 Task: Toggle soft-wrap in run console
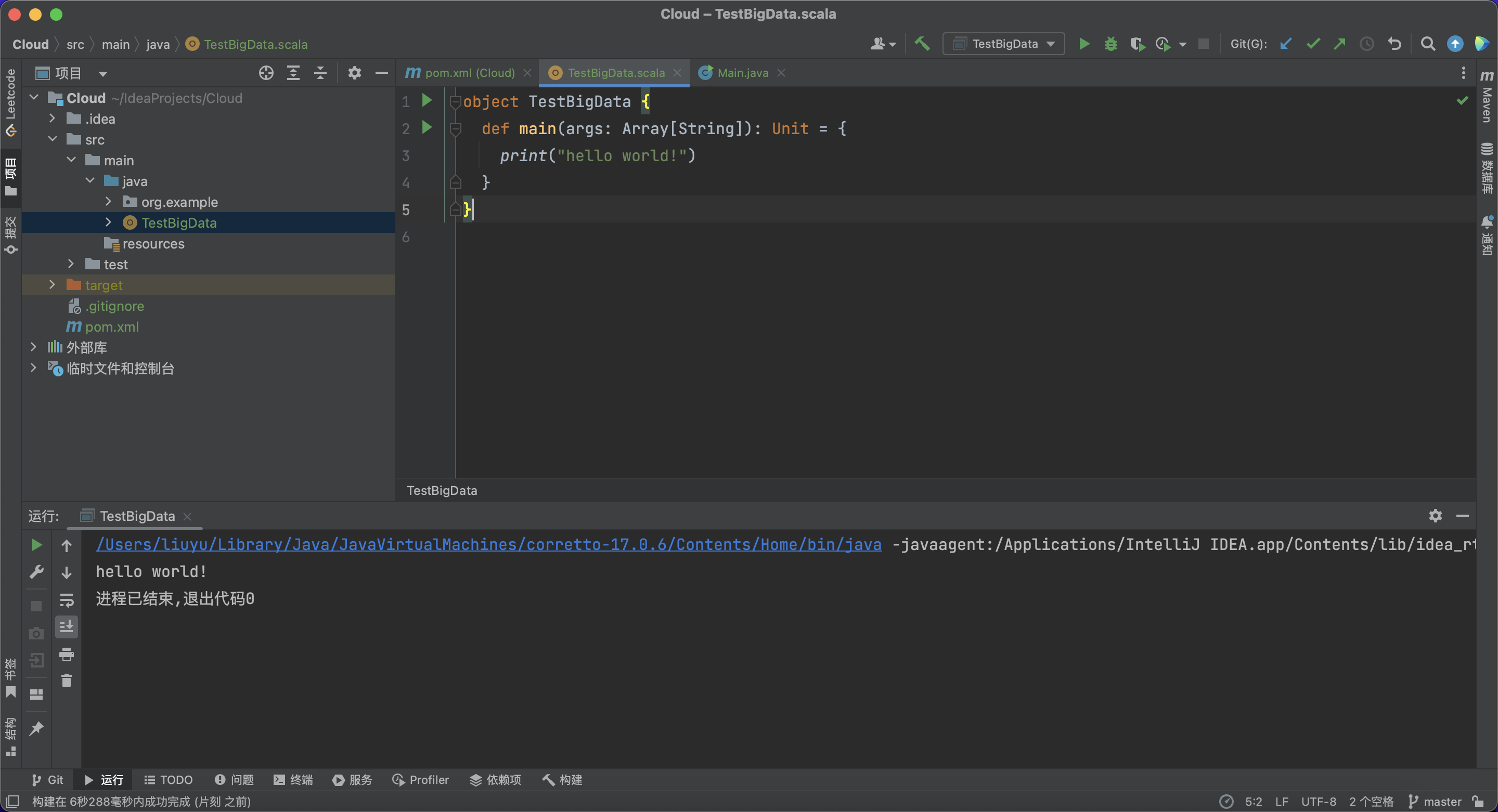tap(67, 600)
